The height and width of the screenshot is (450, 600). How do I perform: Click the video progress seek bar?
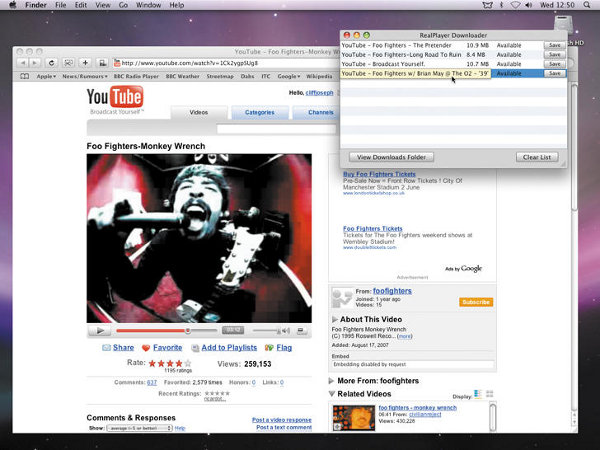[x=167, y=331]
